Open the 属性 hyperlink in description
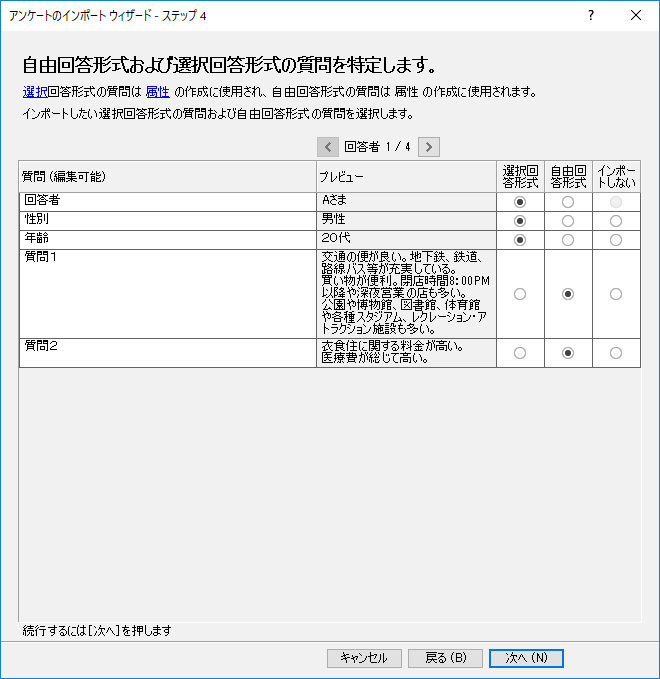 click(158, 92)
